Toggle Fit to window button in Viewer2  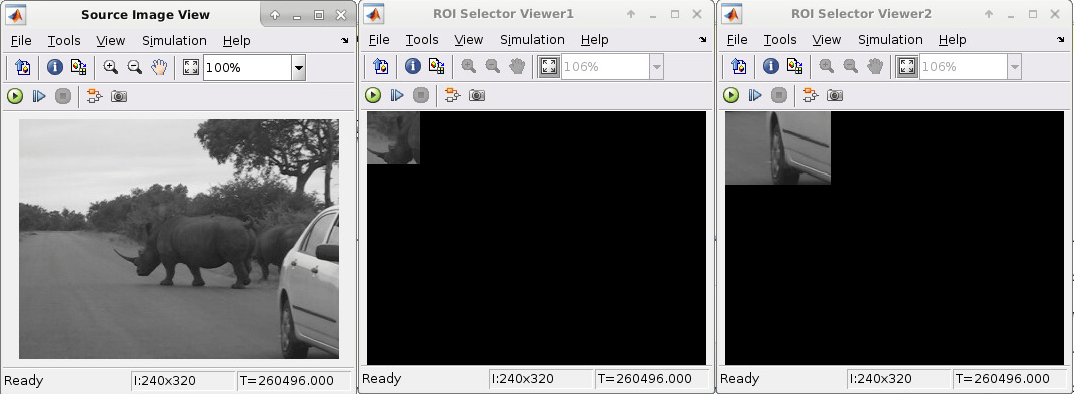pyautogui.click(x=907, y=66)
